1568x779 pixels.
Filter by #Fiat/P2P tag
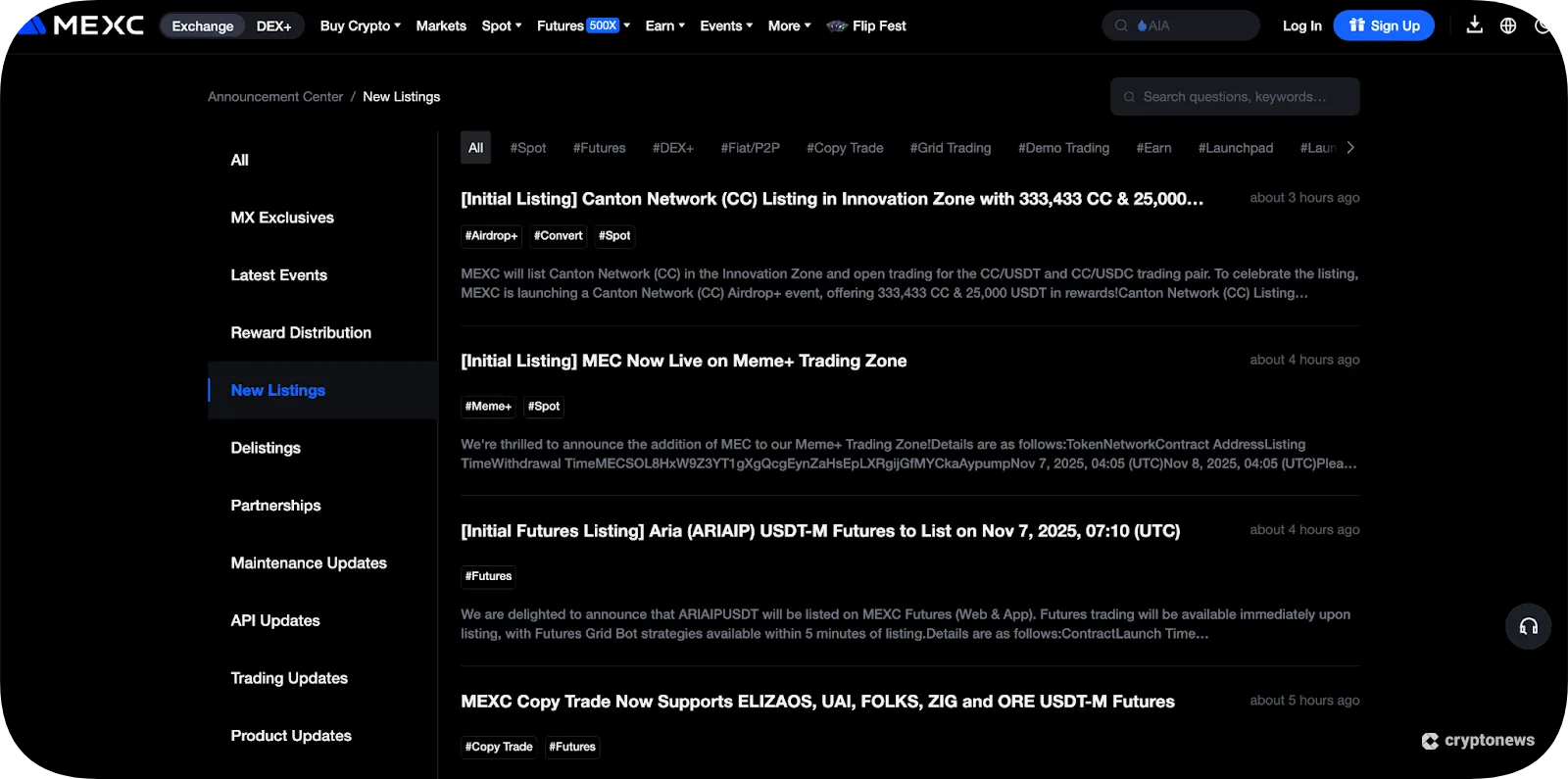(751, 148)
